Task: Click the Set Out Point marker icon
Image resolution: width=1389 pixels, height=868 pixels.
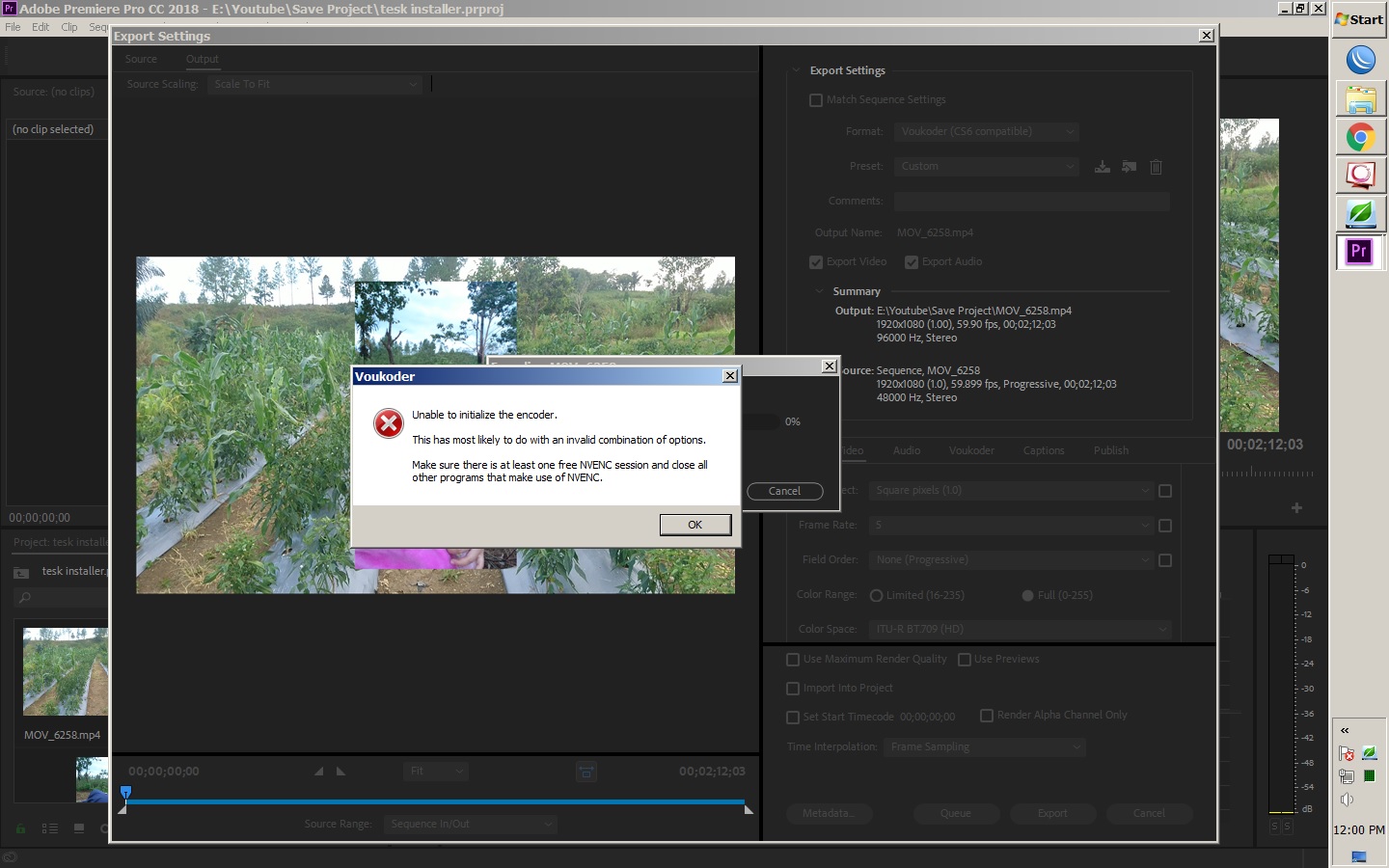Action: coord(340,772)
